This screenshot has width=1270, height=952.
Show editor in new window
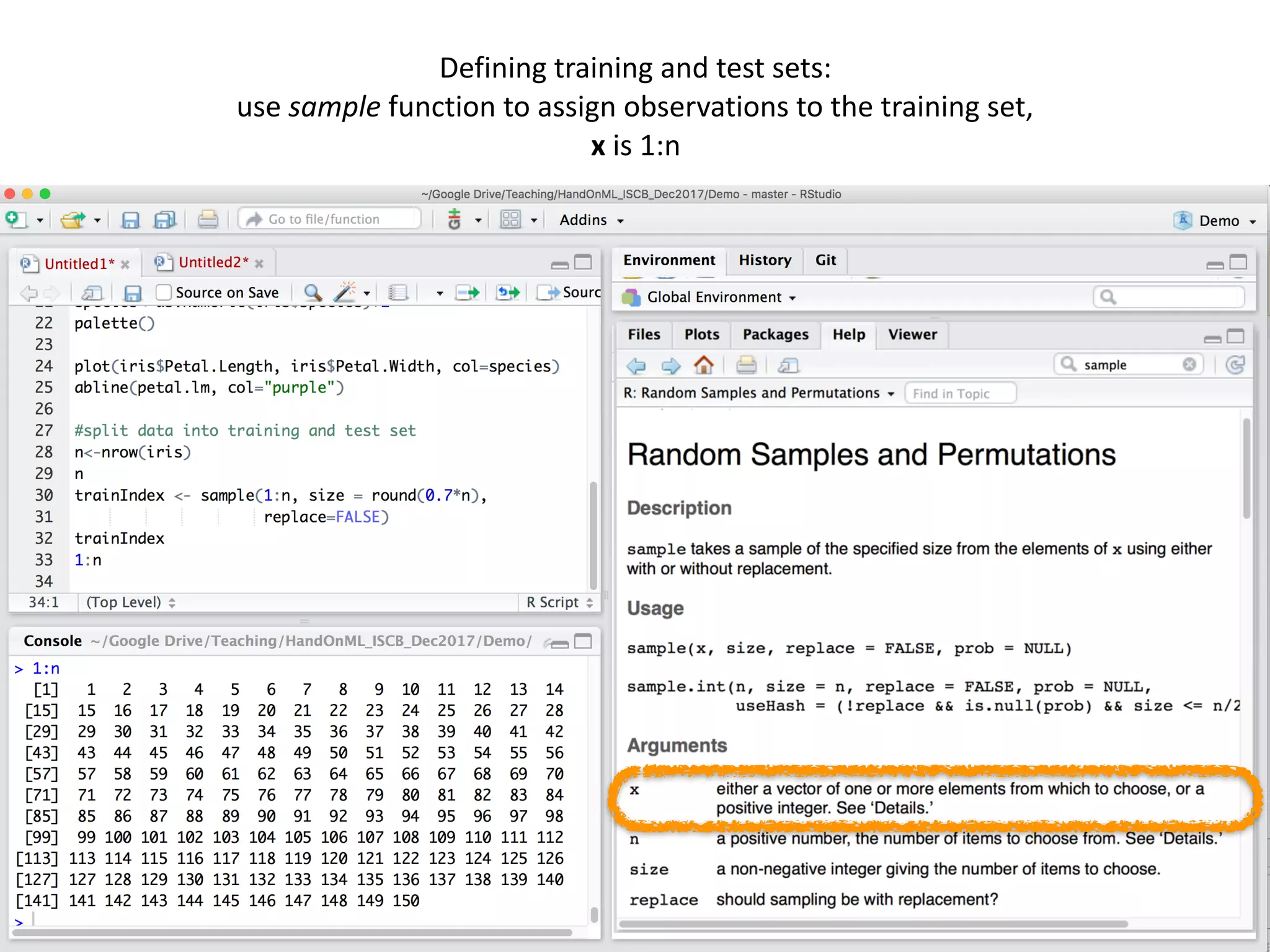click(x=92, y=293)
